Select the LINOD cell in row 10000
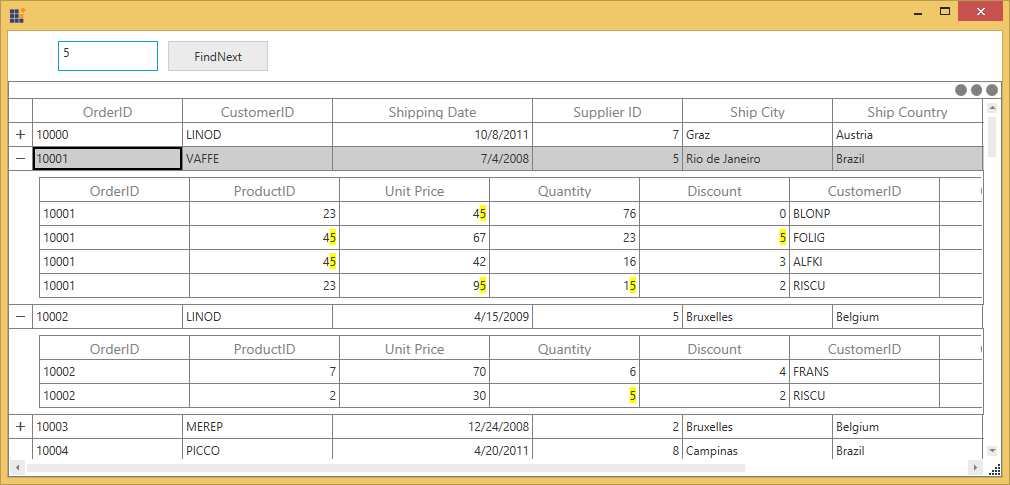 [258, 135]
